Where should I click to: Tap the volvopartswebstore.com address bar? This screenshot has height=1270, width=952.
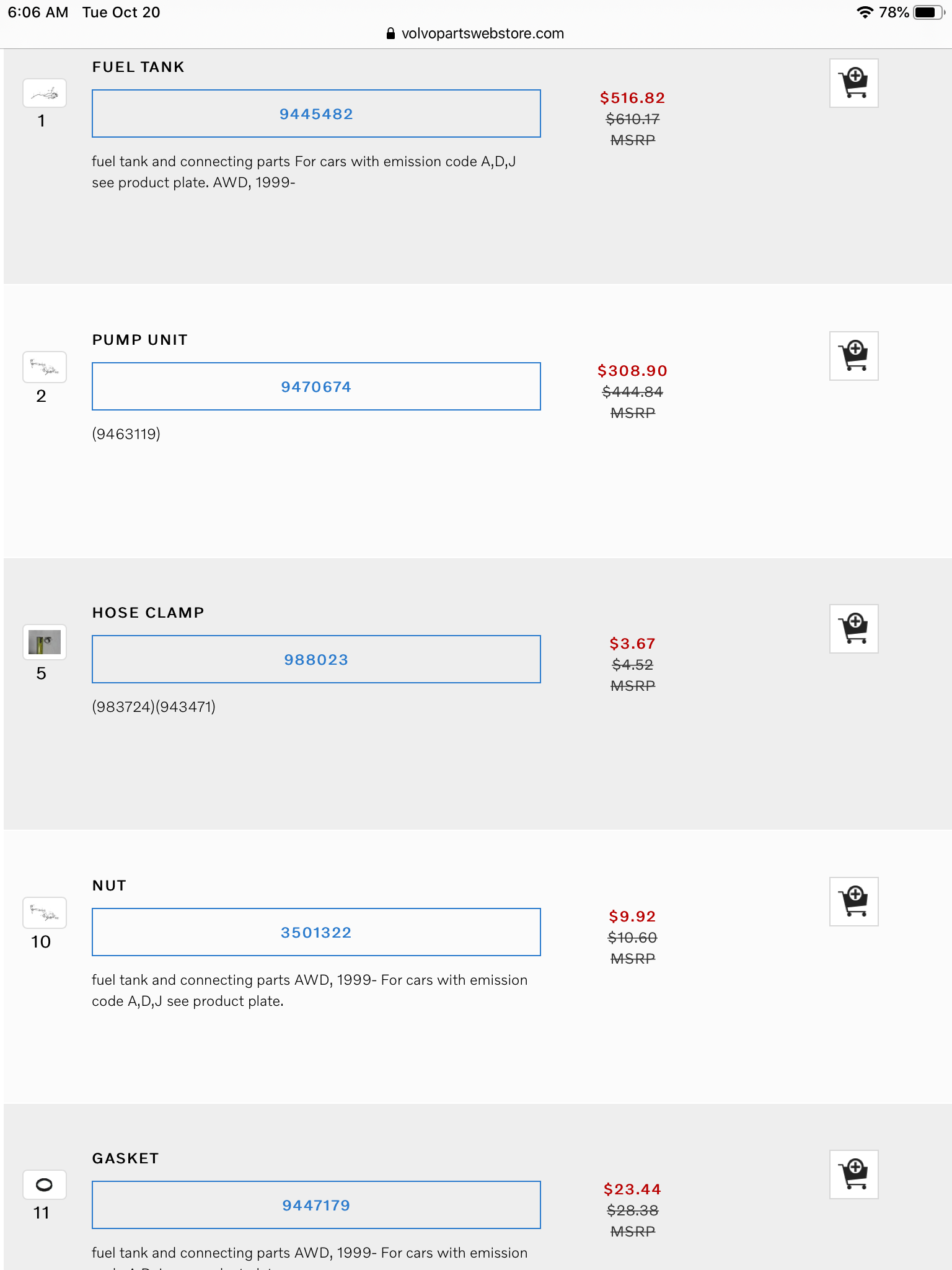(482, 33)
